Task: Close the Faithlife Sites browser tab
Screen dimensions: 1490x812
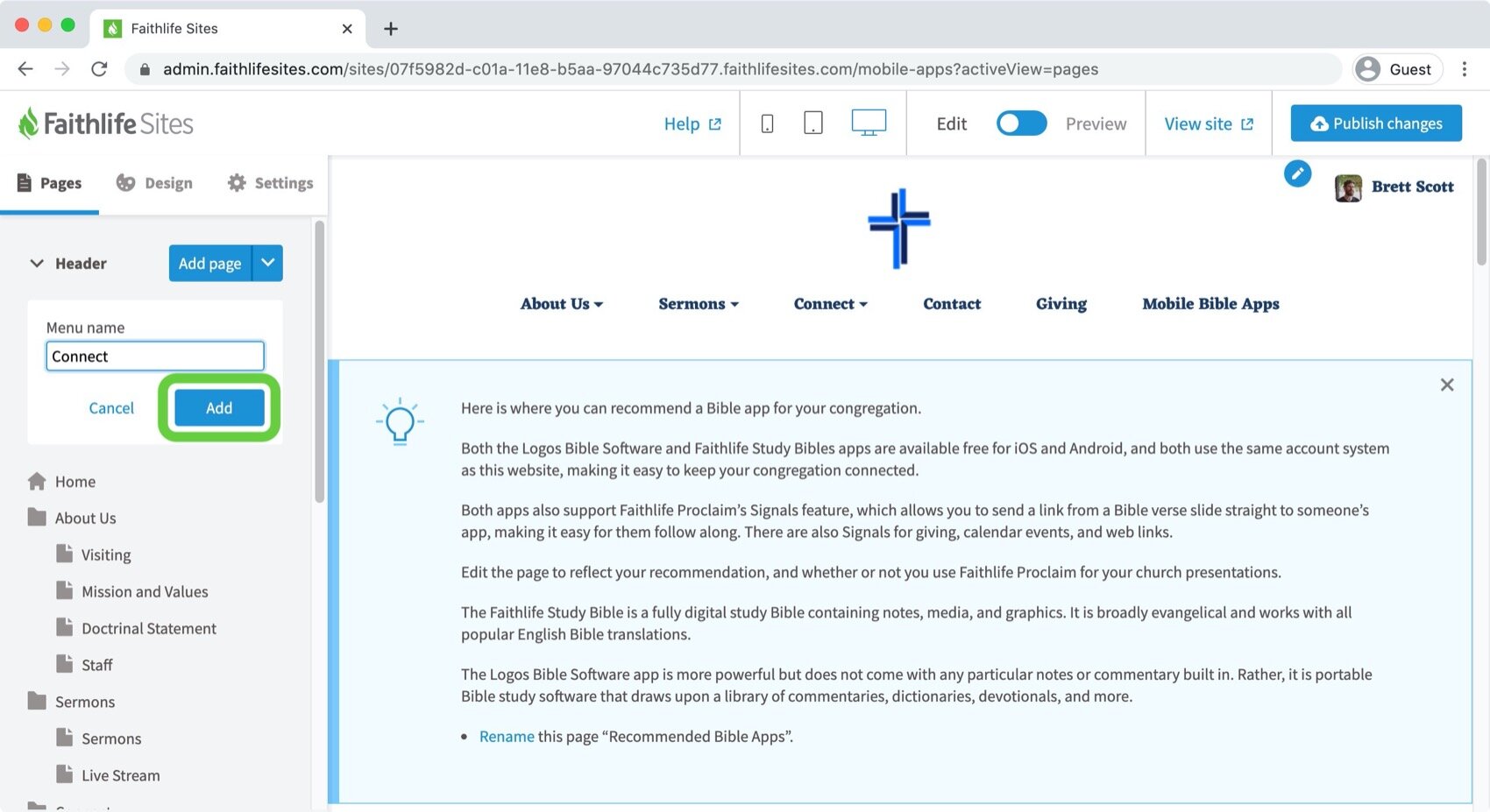Action: (x=347, y=29)
